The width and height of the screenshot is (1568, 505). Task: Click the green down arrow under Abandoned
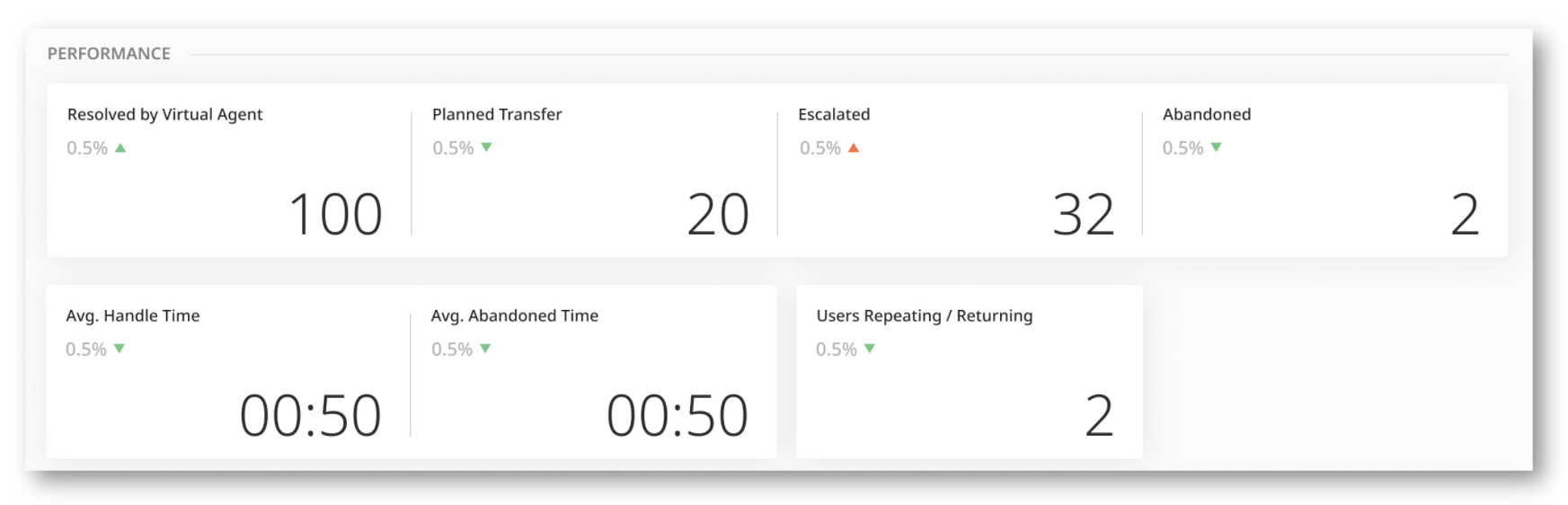click(1216, 147)
